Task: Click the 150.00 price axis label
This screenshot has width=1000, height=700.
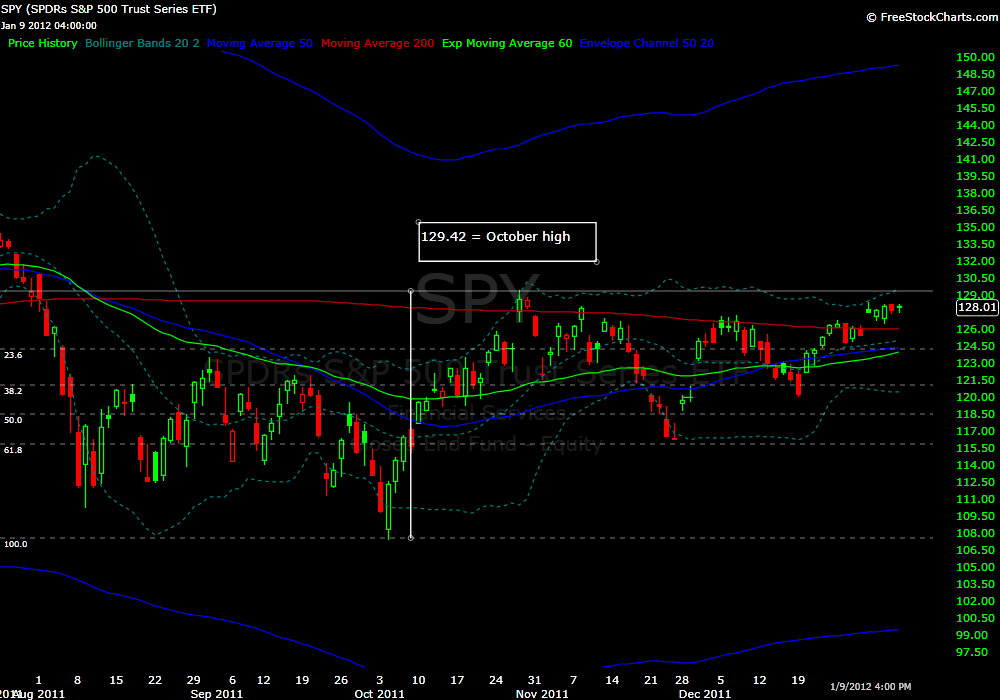Action: coord(975,57)
